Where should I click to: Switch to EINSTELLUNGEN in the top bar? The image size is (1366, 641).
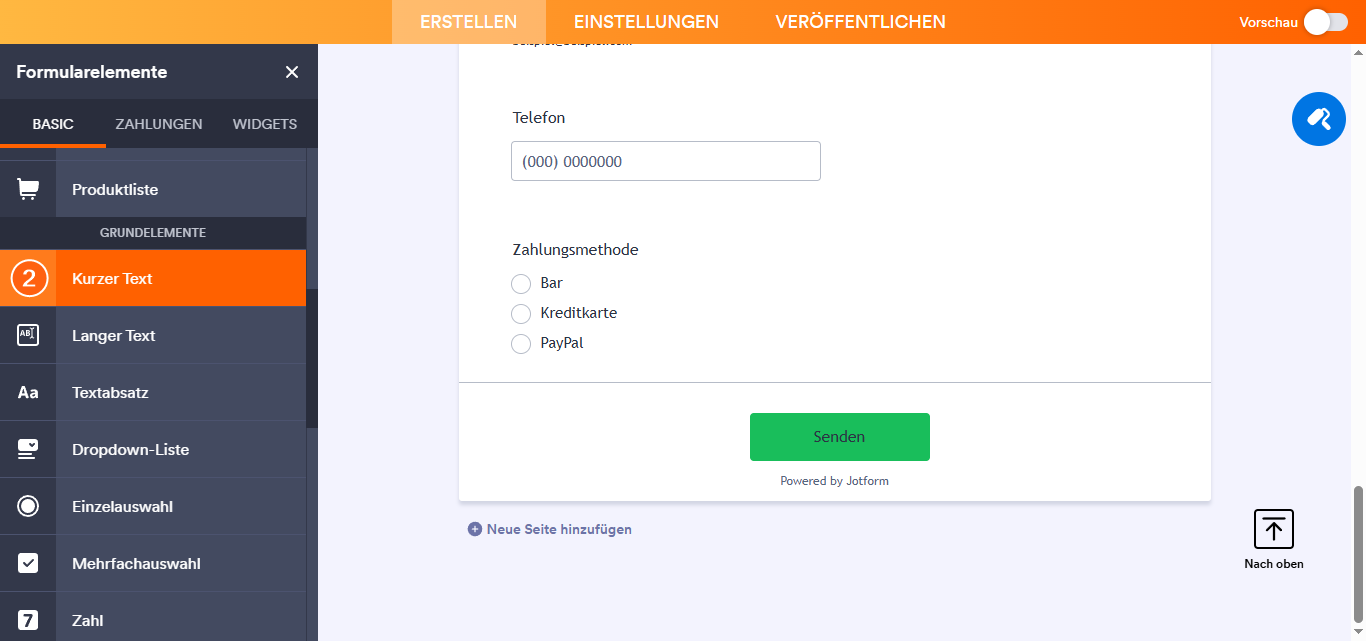645,21
